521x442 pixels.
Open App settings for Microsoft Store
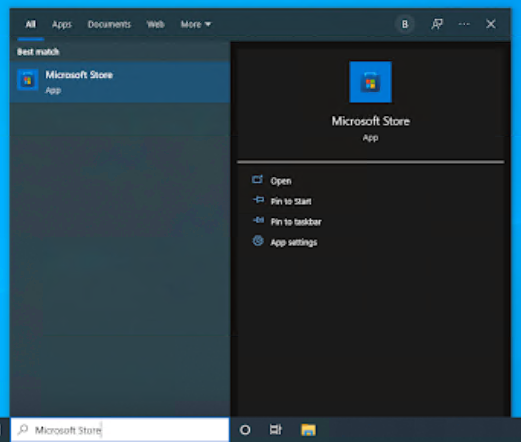point(294,242)
